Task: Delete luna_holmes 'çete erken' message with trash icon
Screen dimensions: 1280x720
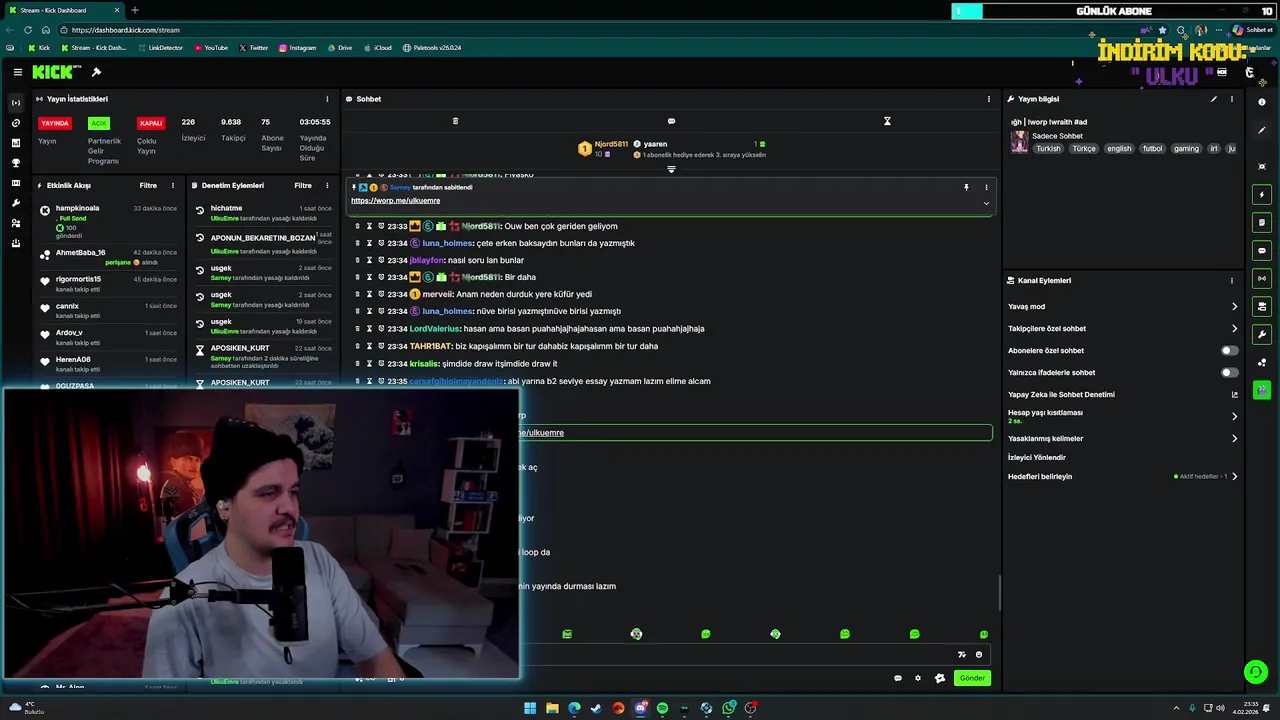Action: pyautogui.click(x=358, y=243)
